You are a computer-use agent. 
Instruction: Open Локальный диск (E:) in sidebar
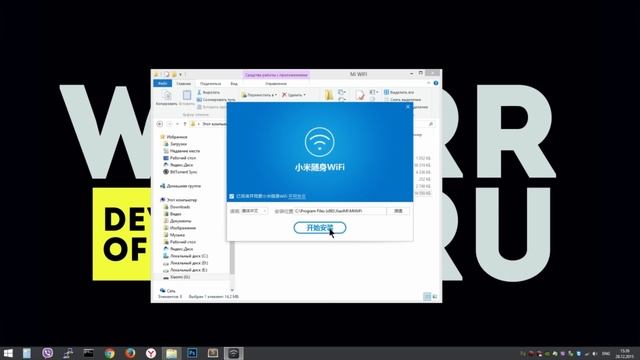tap(185, 270)
